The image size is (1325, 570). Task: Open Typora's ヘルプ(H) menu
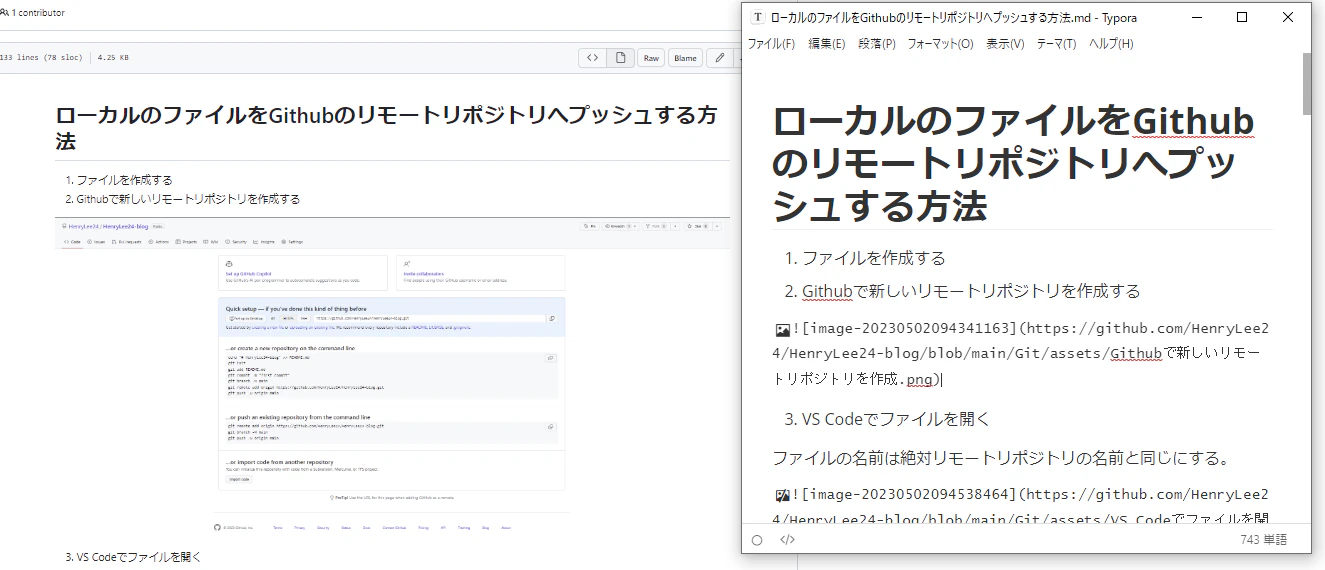click(x=1111, y=44)
